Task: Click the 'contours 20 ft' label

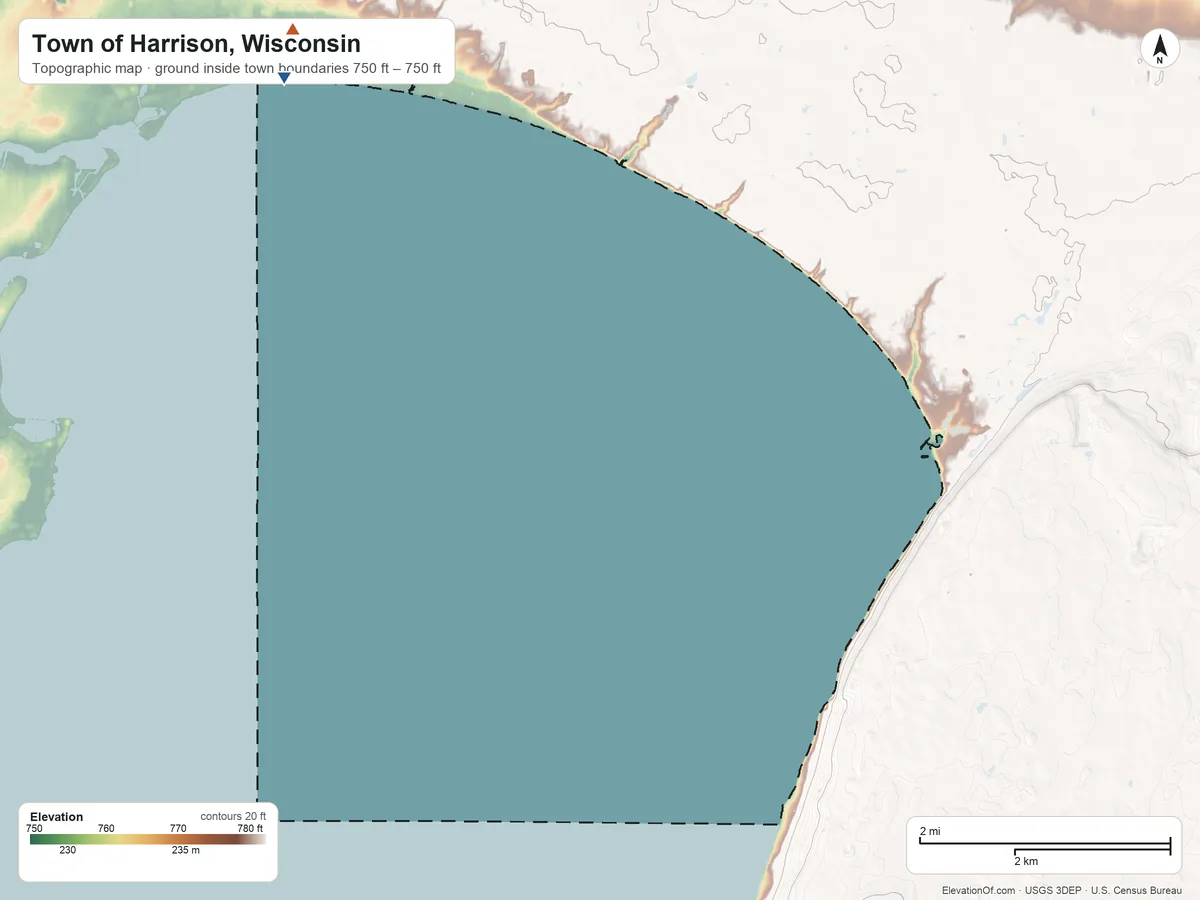Action: click(x=232, y=817)
